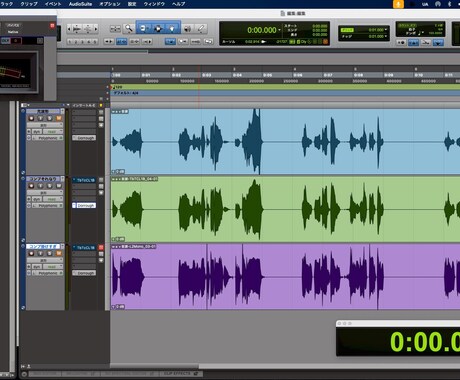Solo the third purple track
The image size is (460, 380).
pyautogui.click(x=50, y=254)
